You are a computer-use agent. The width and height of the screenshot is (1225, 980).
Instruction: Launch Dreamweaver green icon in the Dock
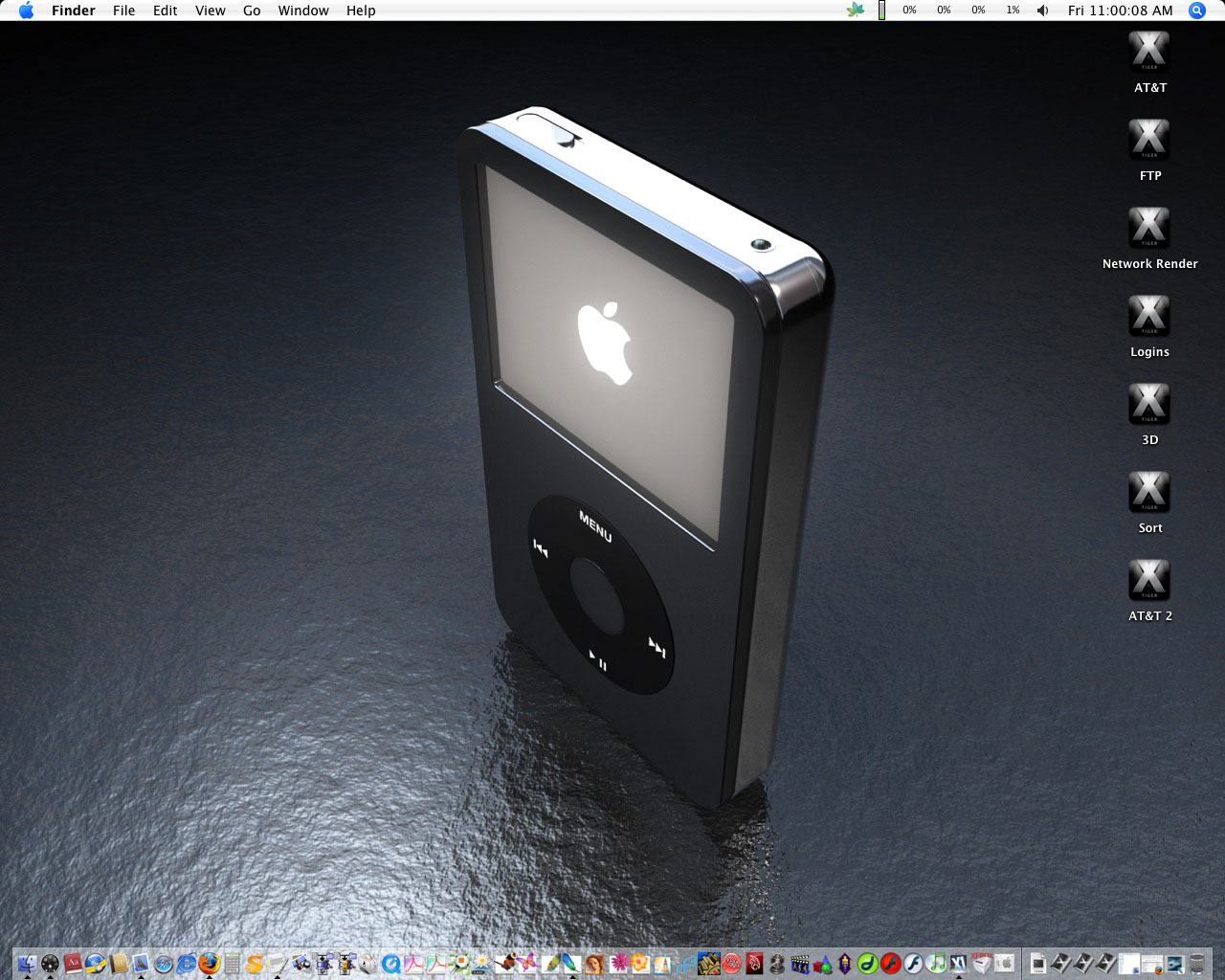(867, 963)
